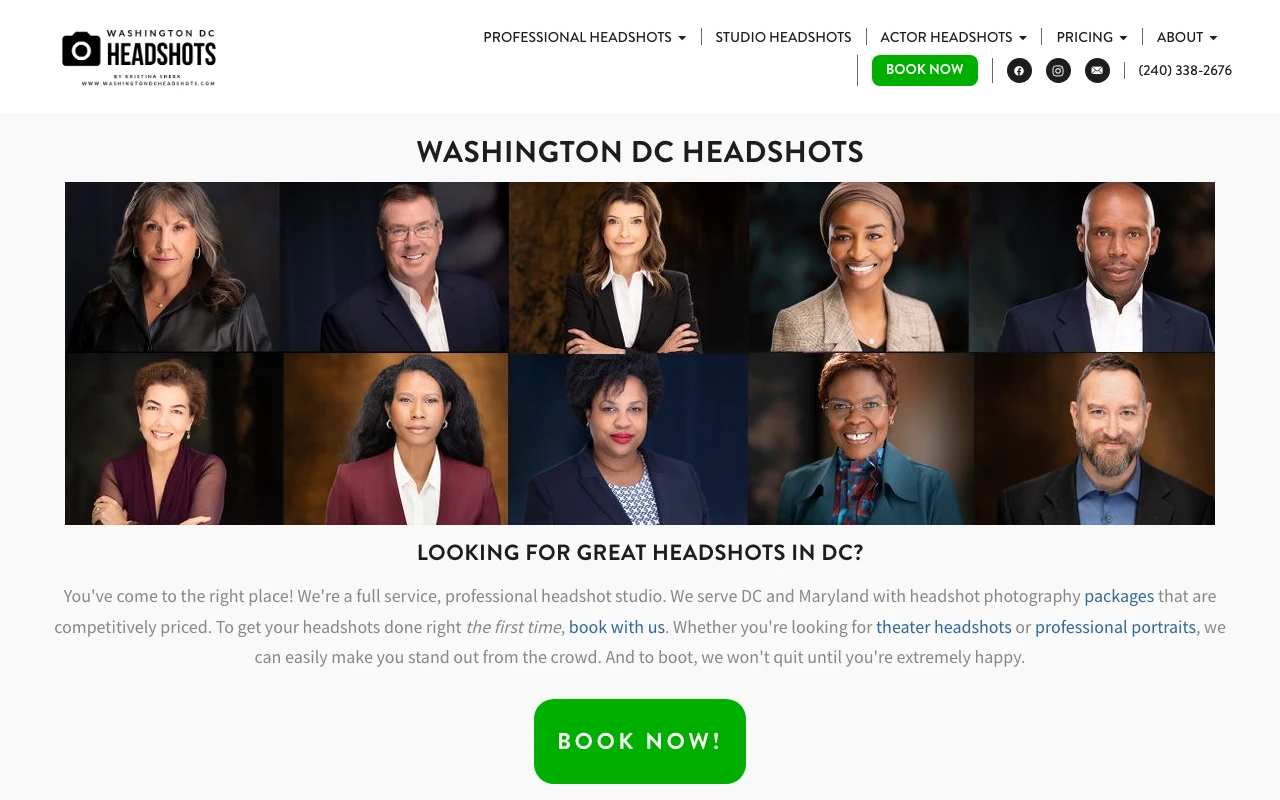Expand the Actor Headshots dropdown arrow
Image resolution: width=1280 pixels, height=800 pixels.
pos(1022,38)
